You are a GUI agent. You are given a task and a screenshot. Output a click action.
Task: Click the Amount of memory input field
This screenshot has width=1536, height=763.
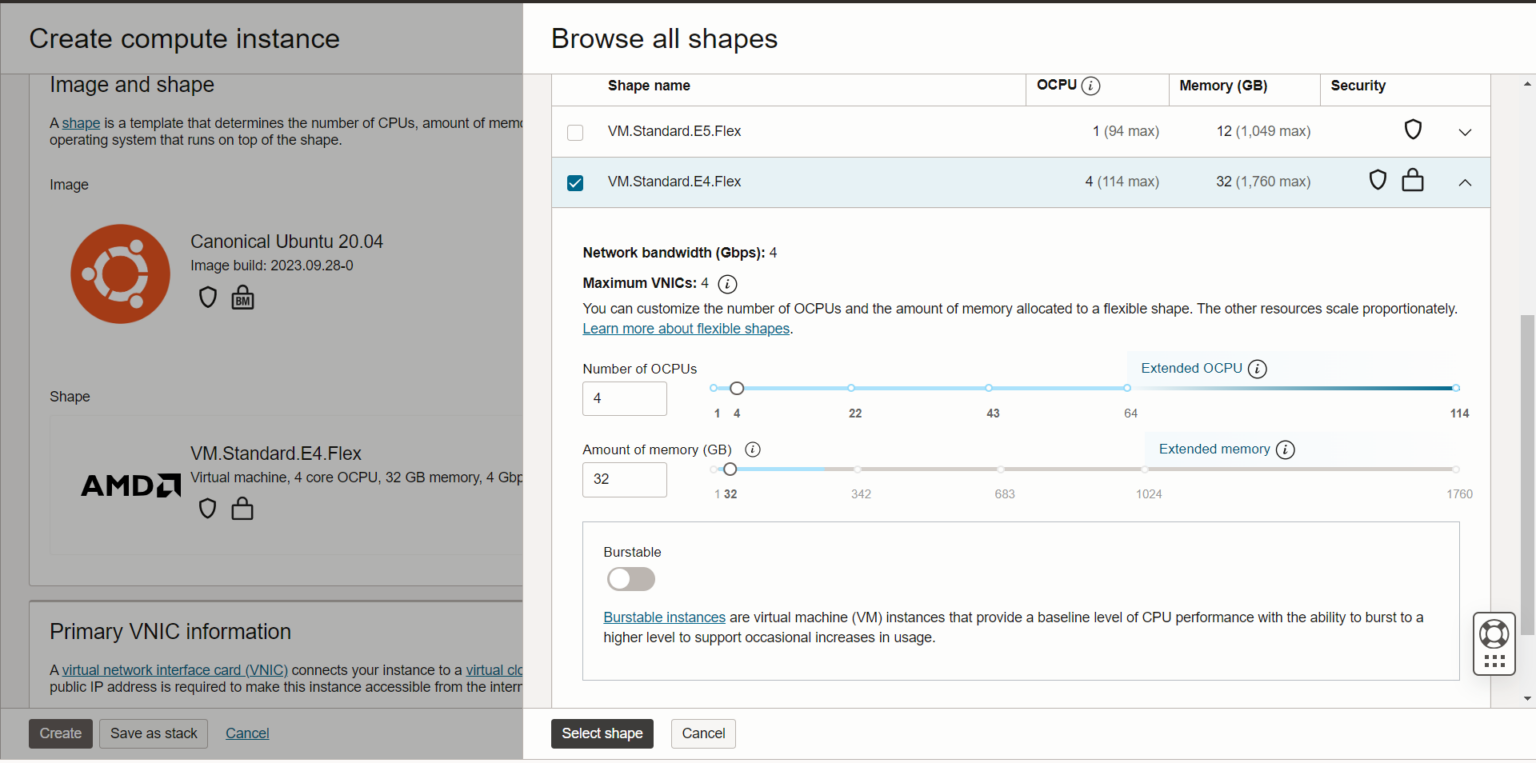point(625,479)
